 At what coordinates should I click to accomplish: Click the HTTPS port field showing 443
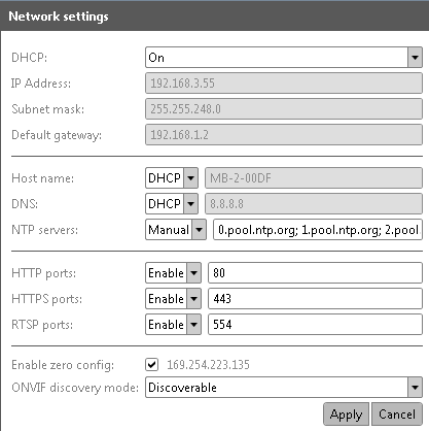(x=315, y=299)
